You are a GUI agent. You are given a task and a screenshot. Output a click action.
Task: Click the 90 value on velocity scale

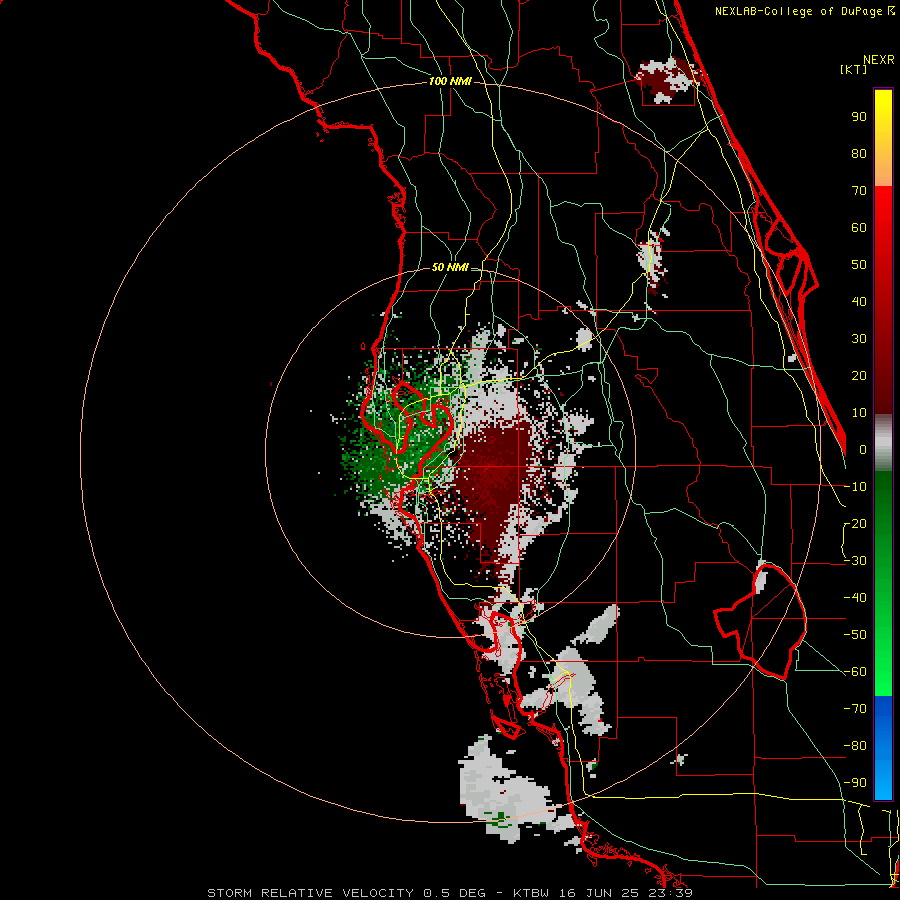coord(859,117)
